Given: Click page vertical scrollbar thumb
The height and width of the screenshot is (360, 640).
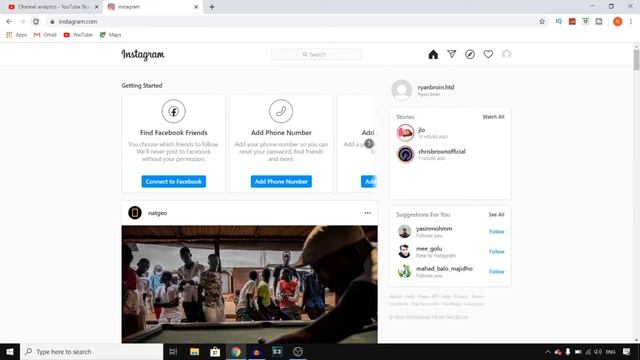Looking at the screenshot, I should tap(636, 60).
